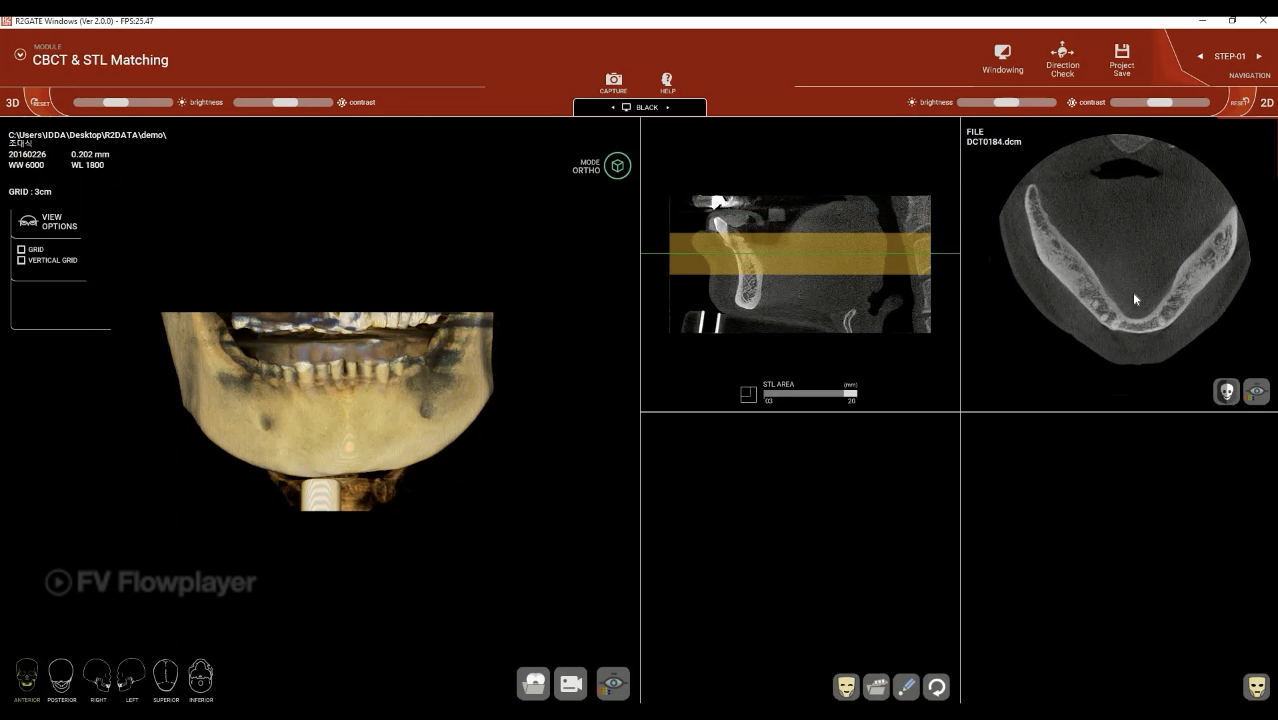The image size is (1278, 720).
Task: Click the 2D contrast slider
Action: pos(1160,102)
